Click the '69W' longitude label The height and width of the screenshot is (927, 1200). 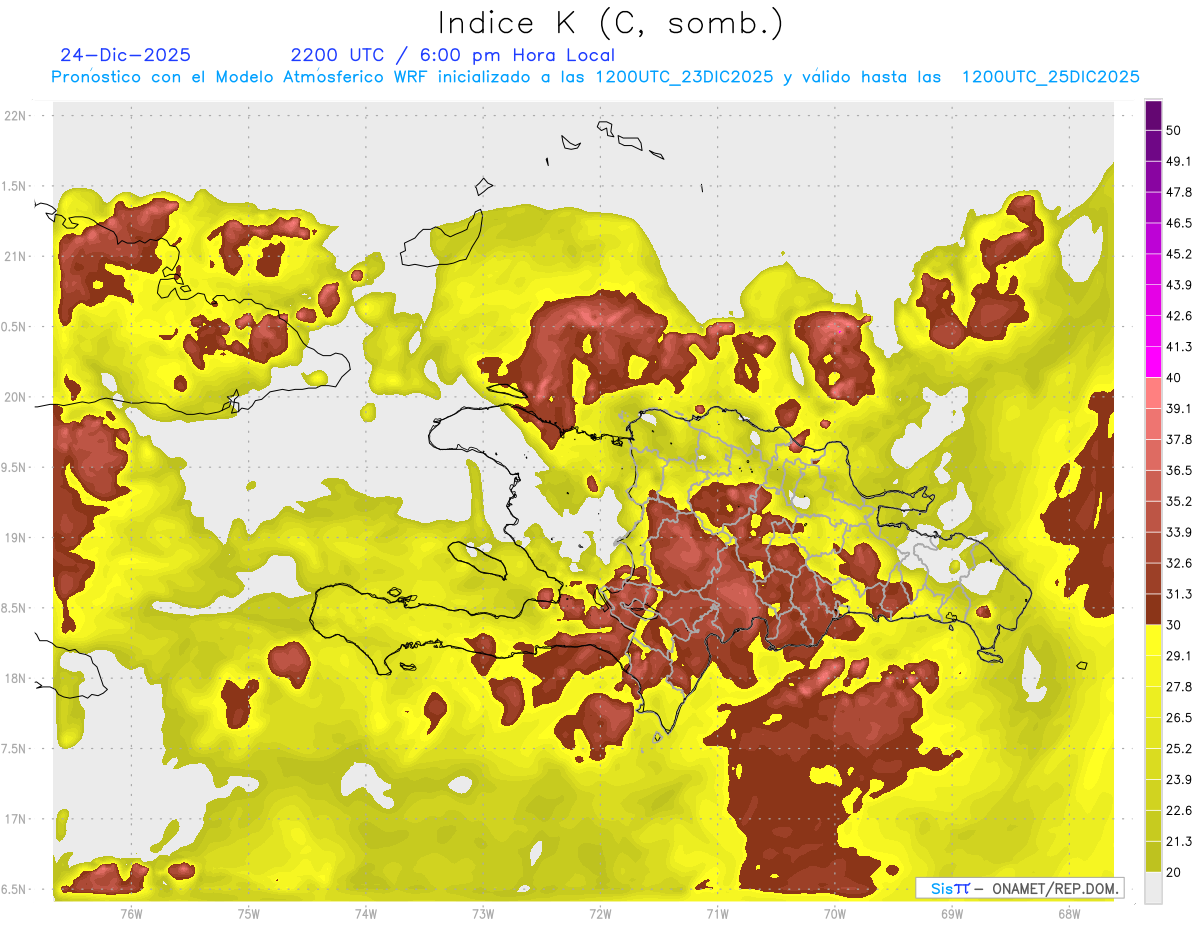[951, 914]
